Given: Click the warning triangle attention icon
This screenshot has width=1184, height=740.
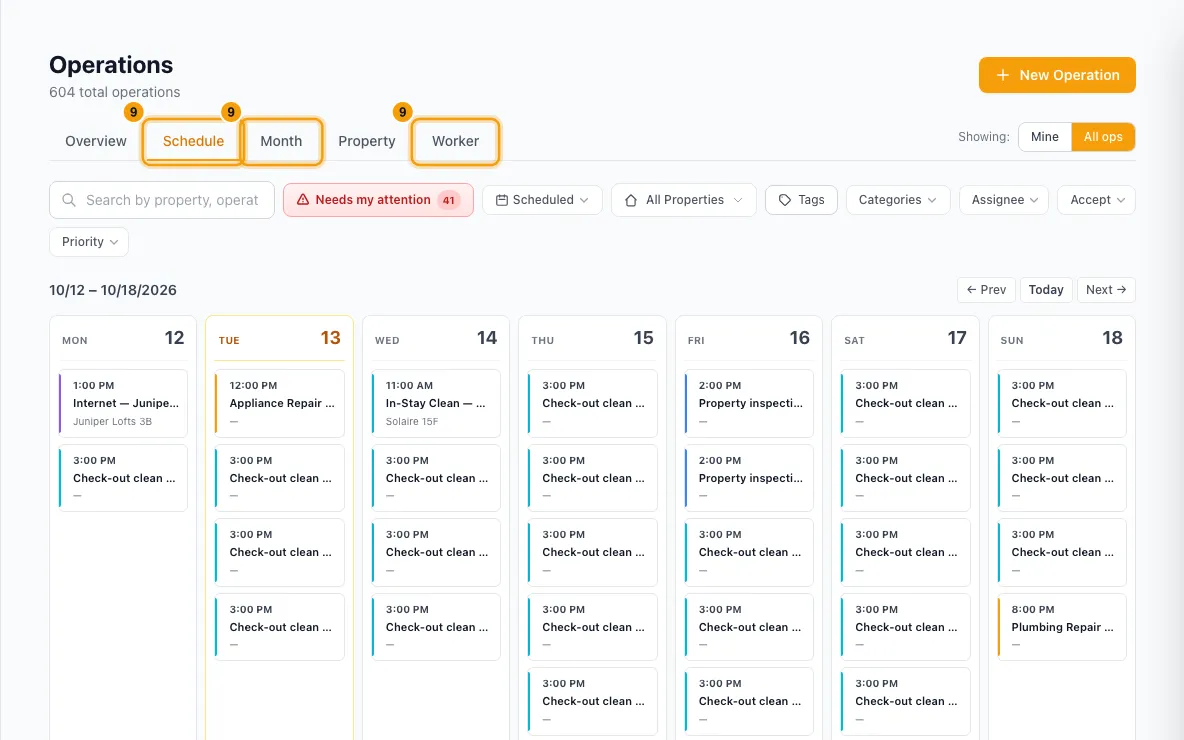Looking at the screenshot, I should tap(303, 199).
